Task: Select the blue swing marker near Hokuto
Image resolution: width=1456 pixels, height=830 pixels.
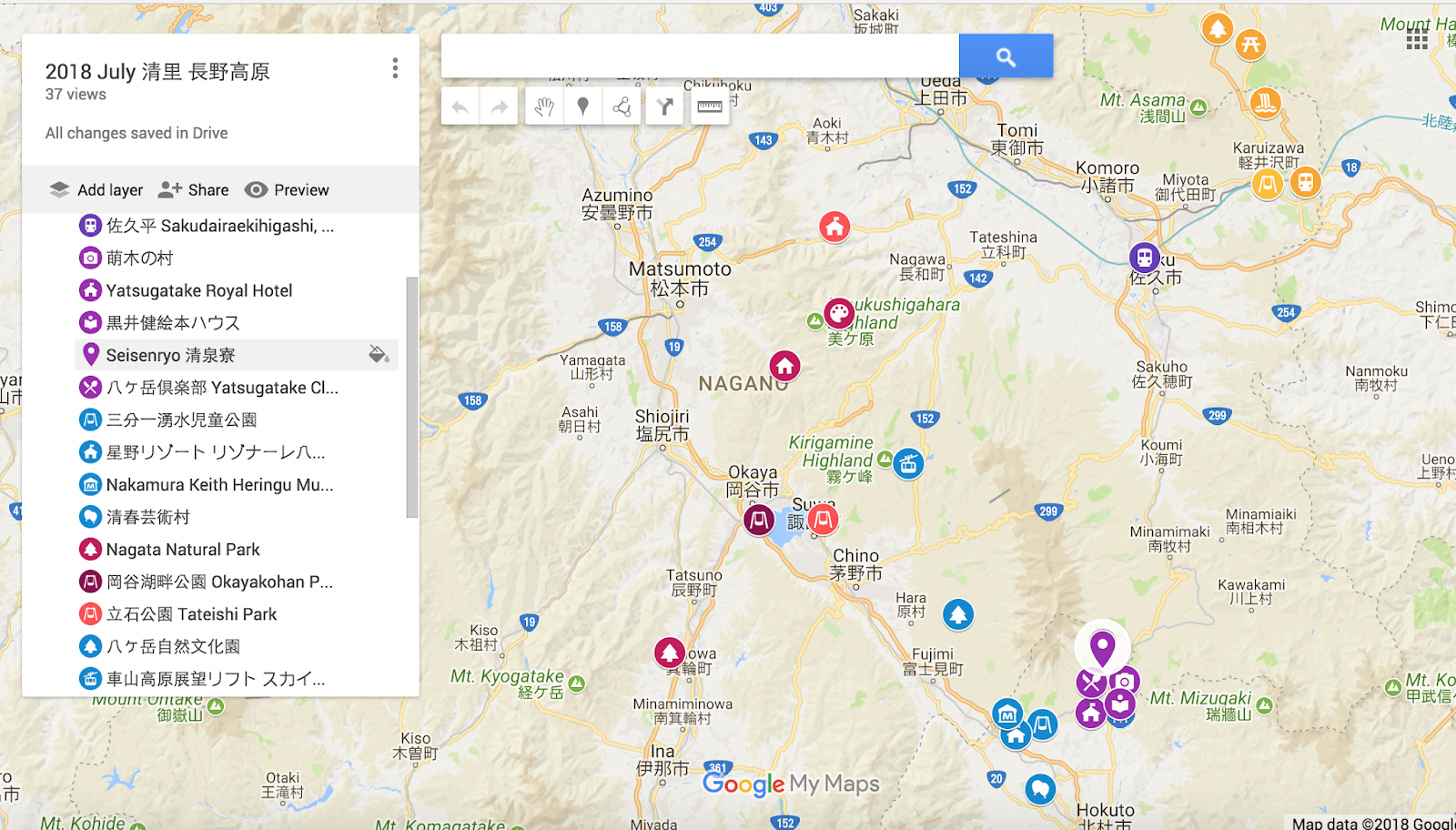Action: pos(1043,724)
